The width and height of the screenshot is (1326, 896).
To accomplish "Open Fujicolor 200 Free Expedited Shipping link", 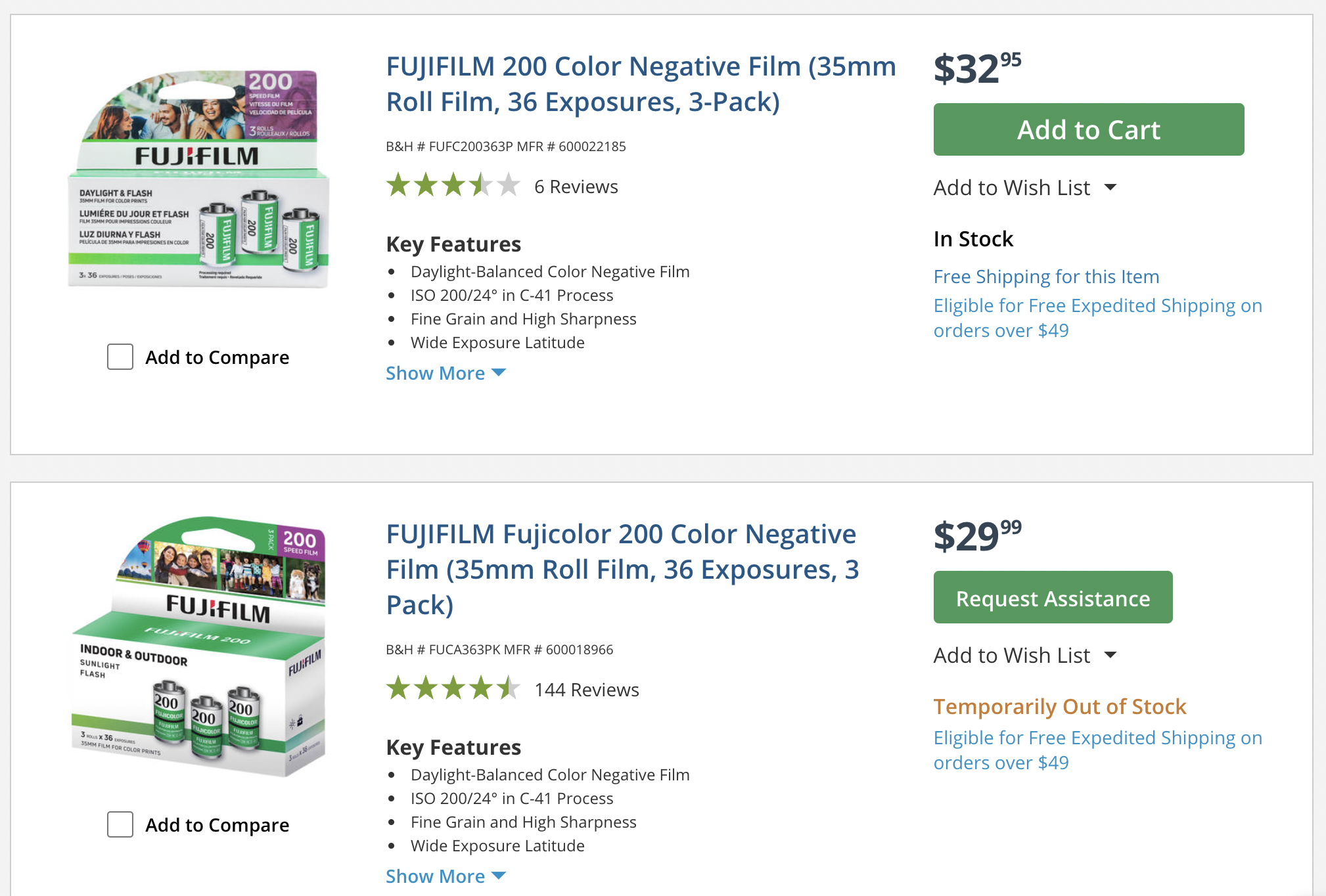I will 1097,750.
